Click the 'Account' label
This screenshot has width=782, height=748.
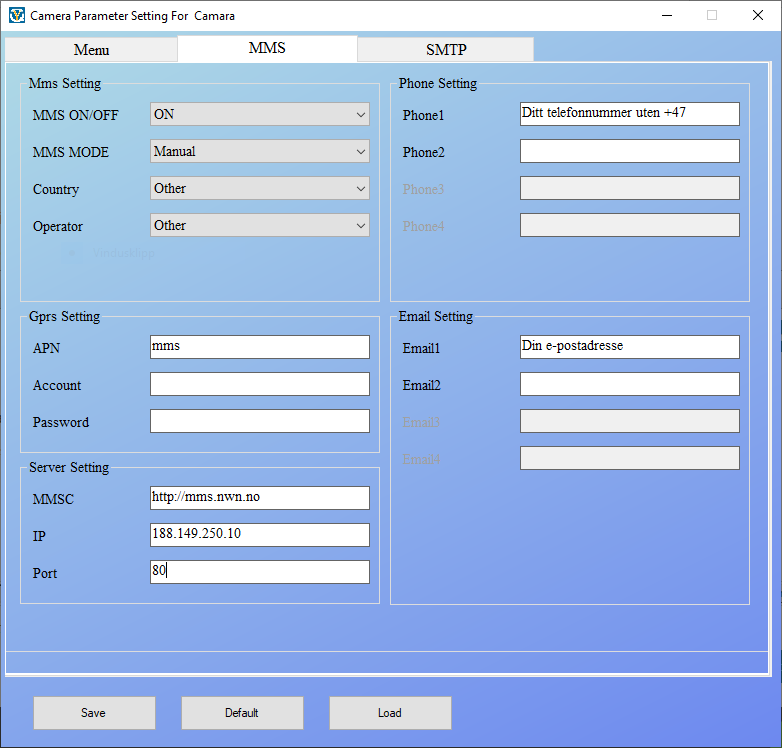57,385
